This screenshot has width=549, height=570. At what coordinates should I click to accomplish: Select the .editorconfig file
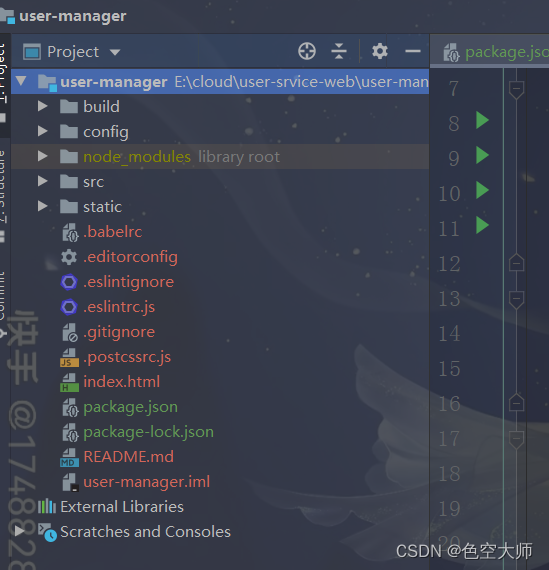pyautogui.click(x=130, y=257)
